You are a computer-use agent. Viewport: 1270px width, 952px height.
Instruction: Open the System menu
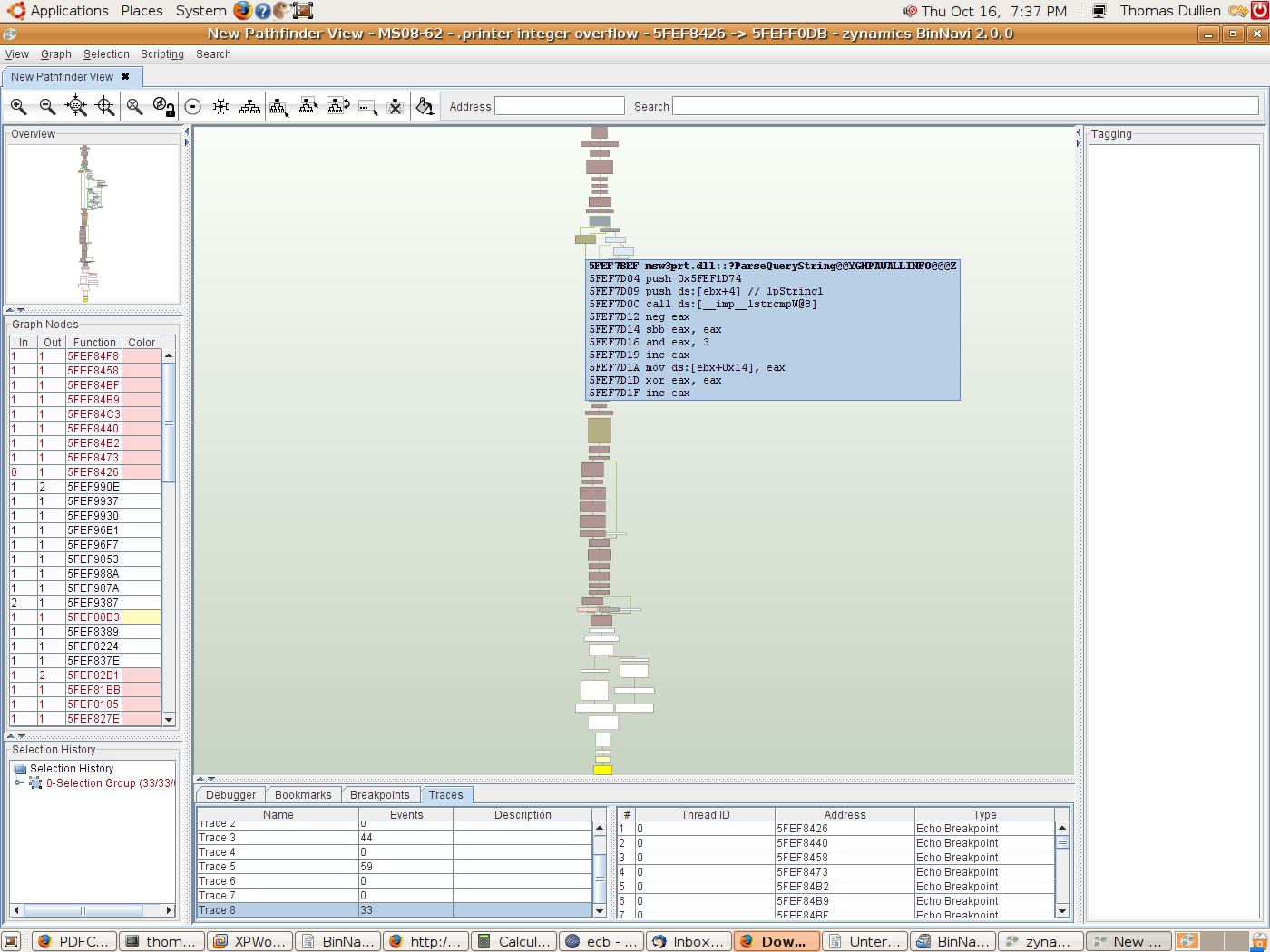pos(201,11)
